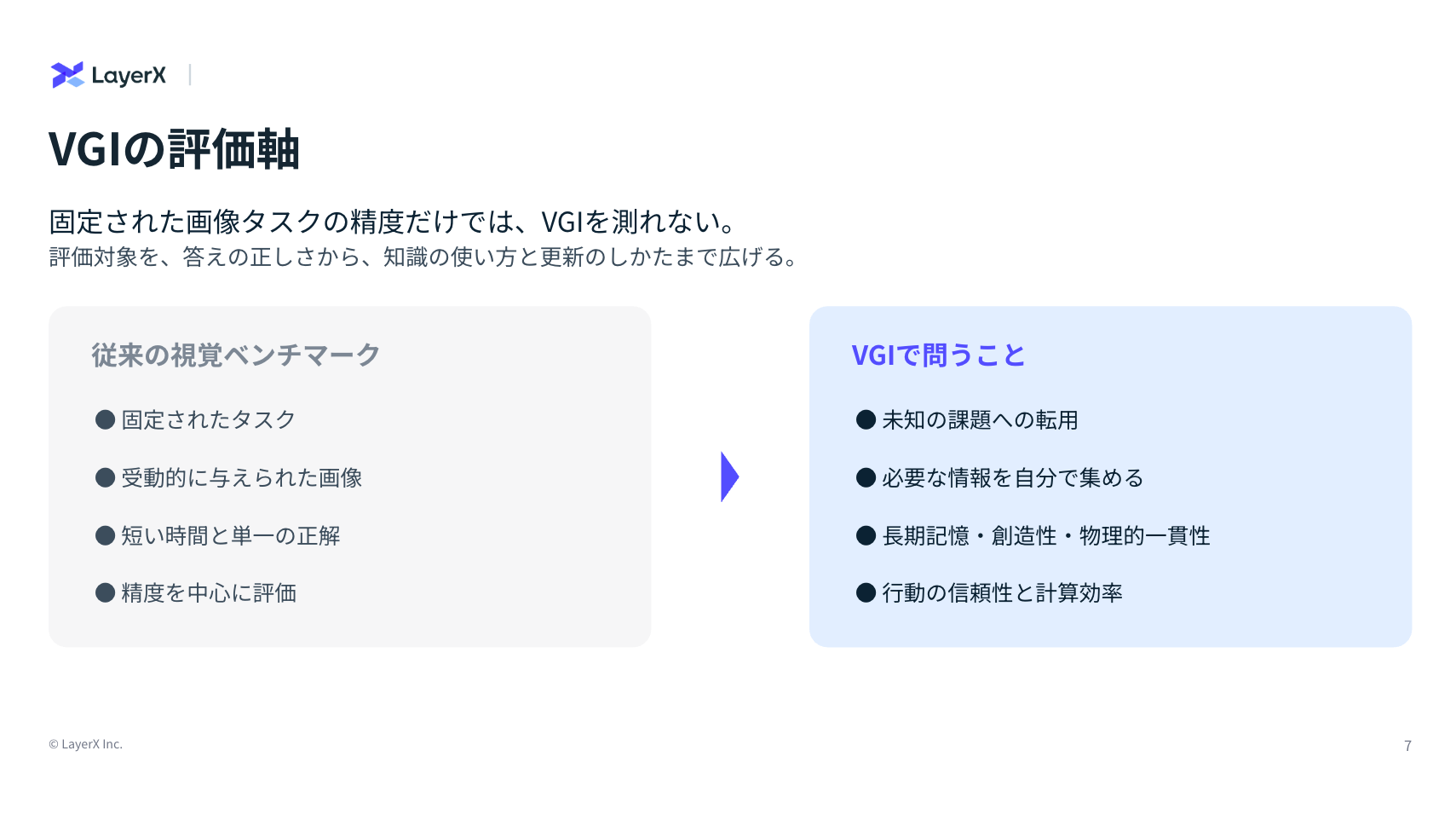Click the © LayerX Inc. footer text

click(x=85, y=744)
